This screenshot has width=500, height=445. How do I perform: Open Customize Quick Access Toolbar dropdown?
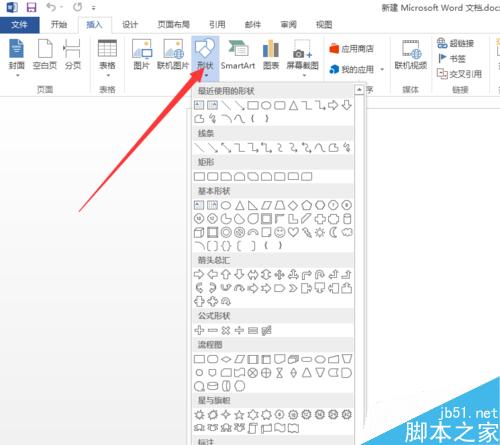tap(94, 8)
